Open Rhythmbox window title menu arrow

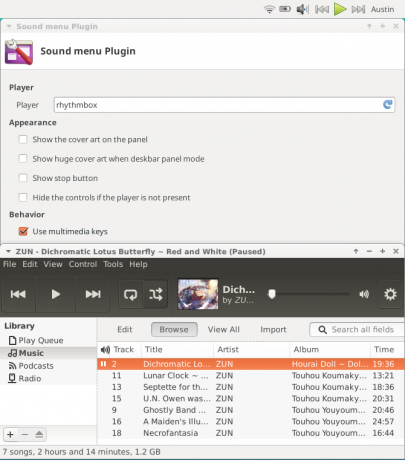tap(8, 251)
